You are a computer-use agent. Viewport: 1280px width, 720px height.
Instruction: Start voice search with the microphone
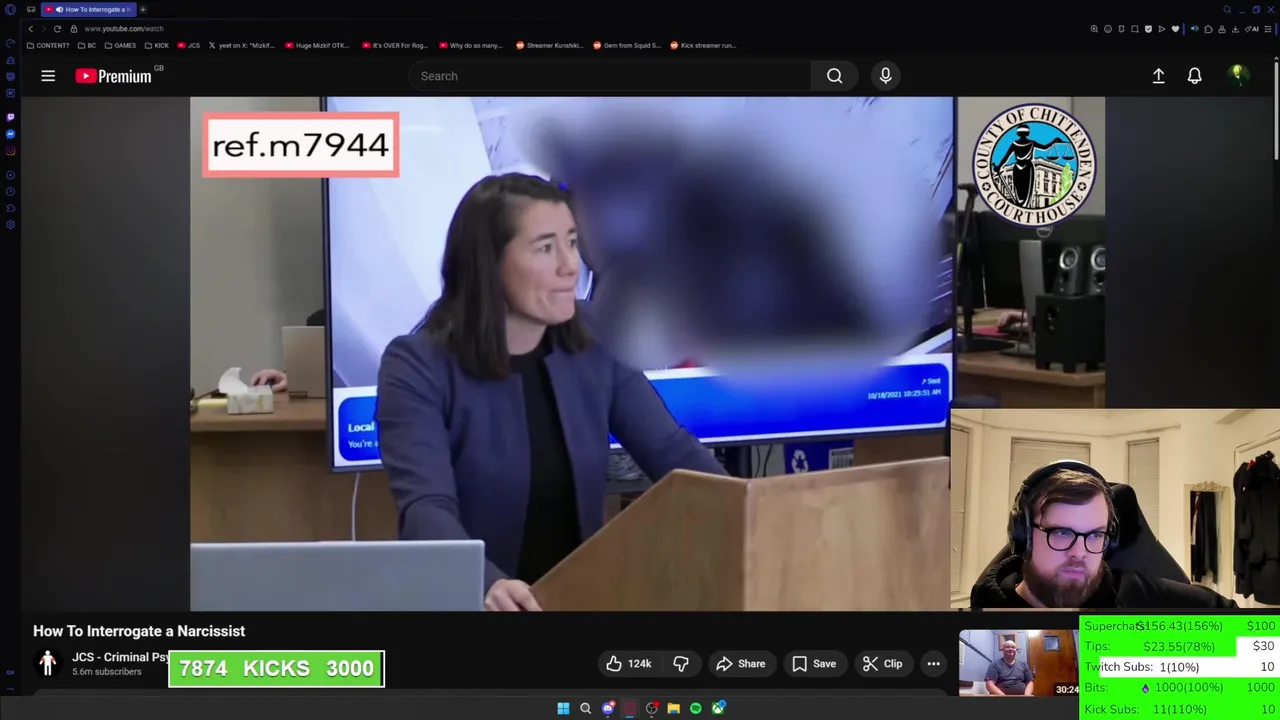click(885, 76)
